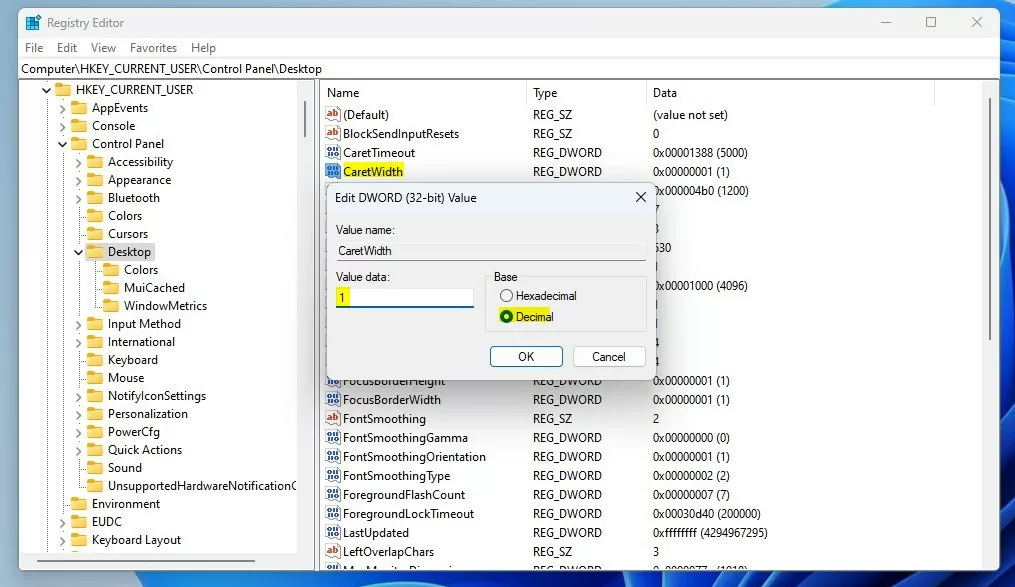Click the (Default) string value icon
This screenshot has height=587, width=1015.
tap(333, 114)
